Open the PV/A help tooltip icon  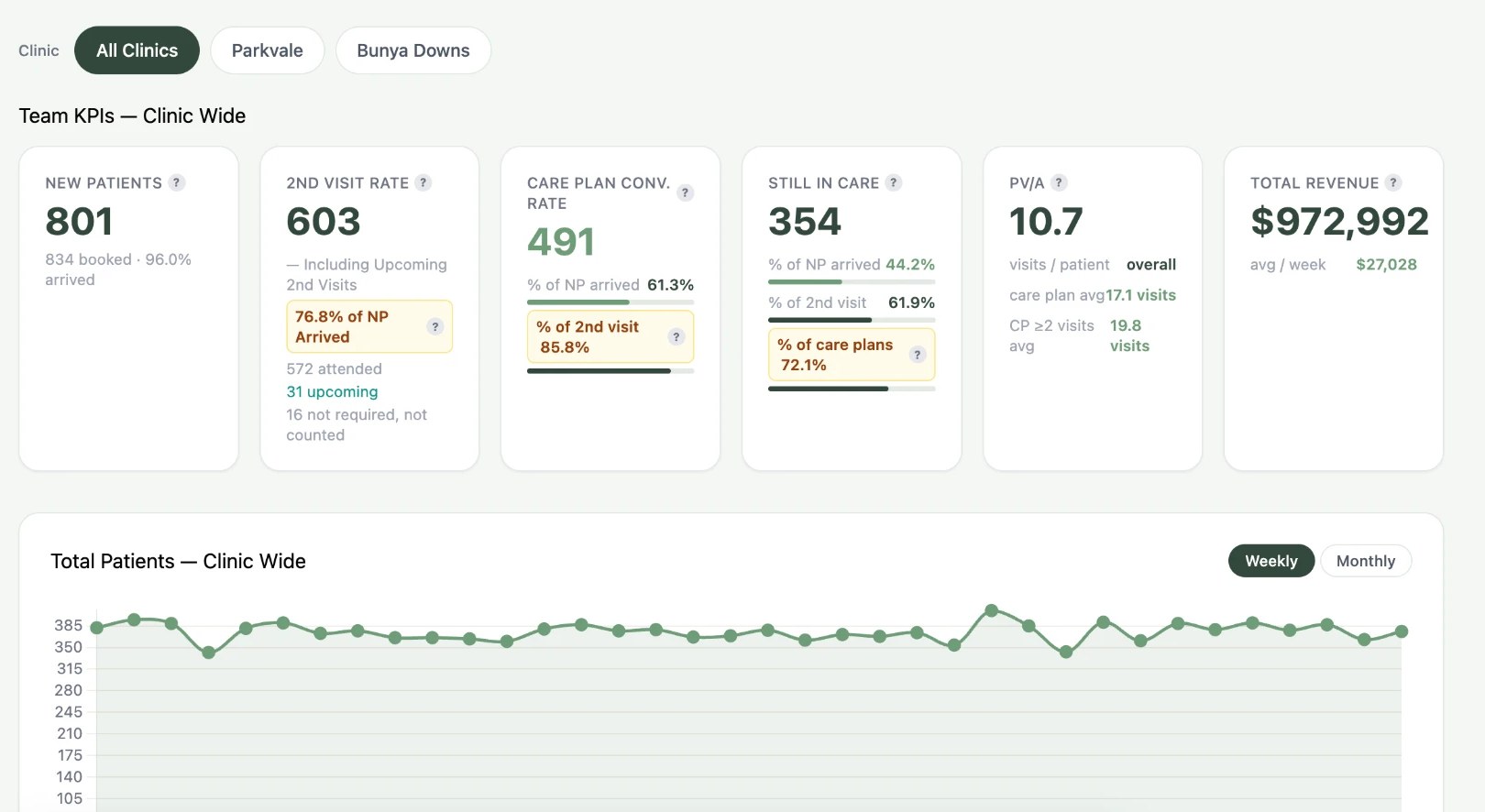point(1059,182)
